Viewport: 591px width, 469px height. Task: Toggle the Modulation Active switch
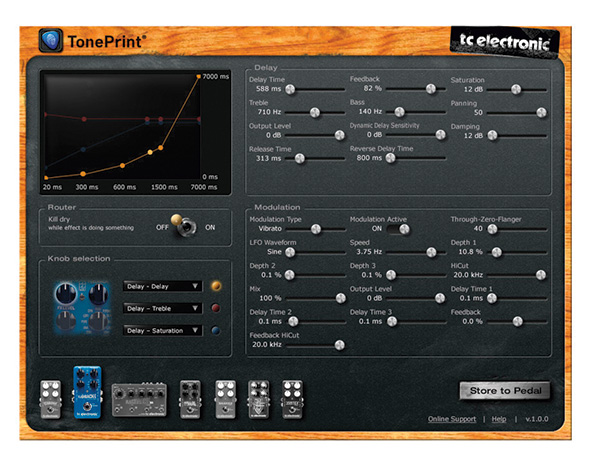click(x=398, y=229)
